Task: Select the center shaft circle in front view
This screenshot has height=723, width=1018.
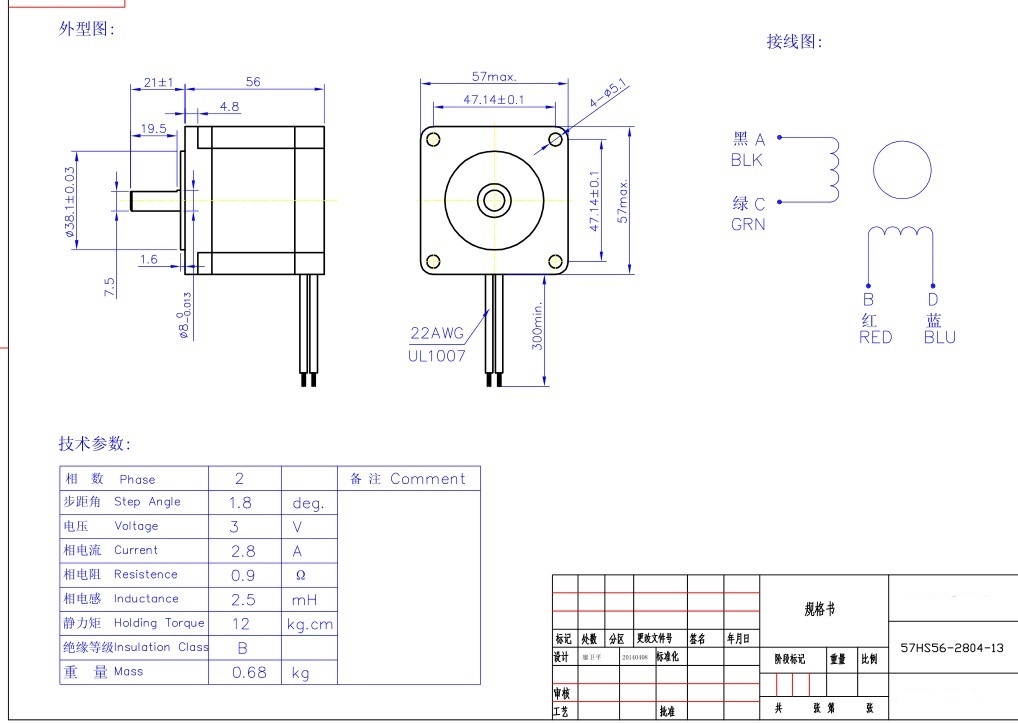Action: [493, 200]
